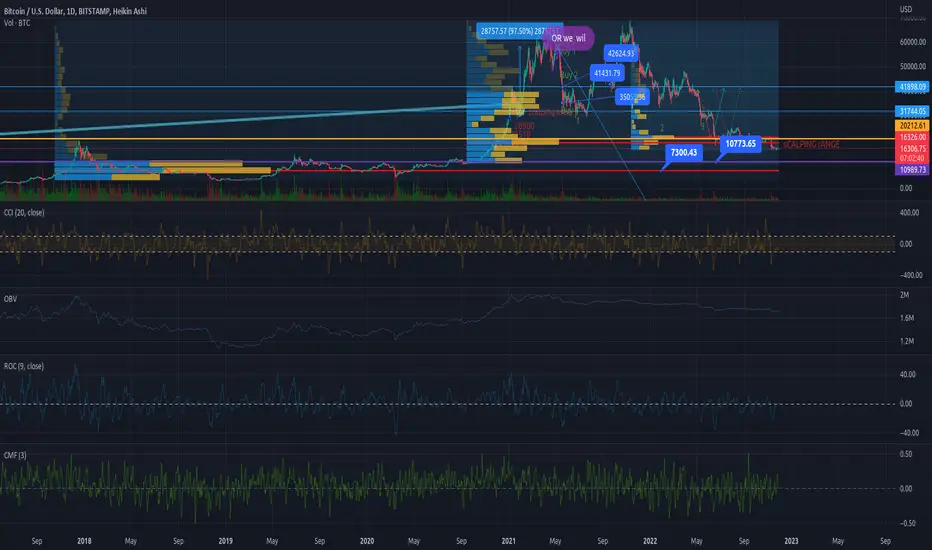This screenshot has height=550, width=932.
Task: Click the 2022 label on time axis
Action: click(650, 541)
